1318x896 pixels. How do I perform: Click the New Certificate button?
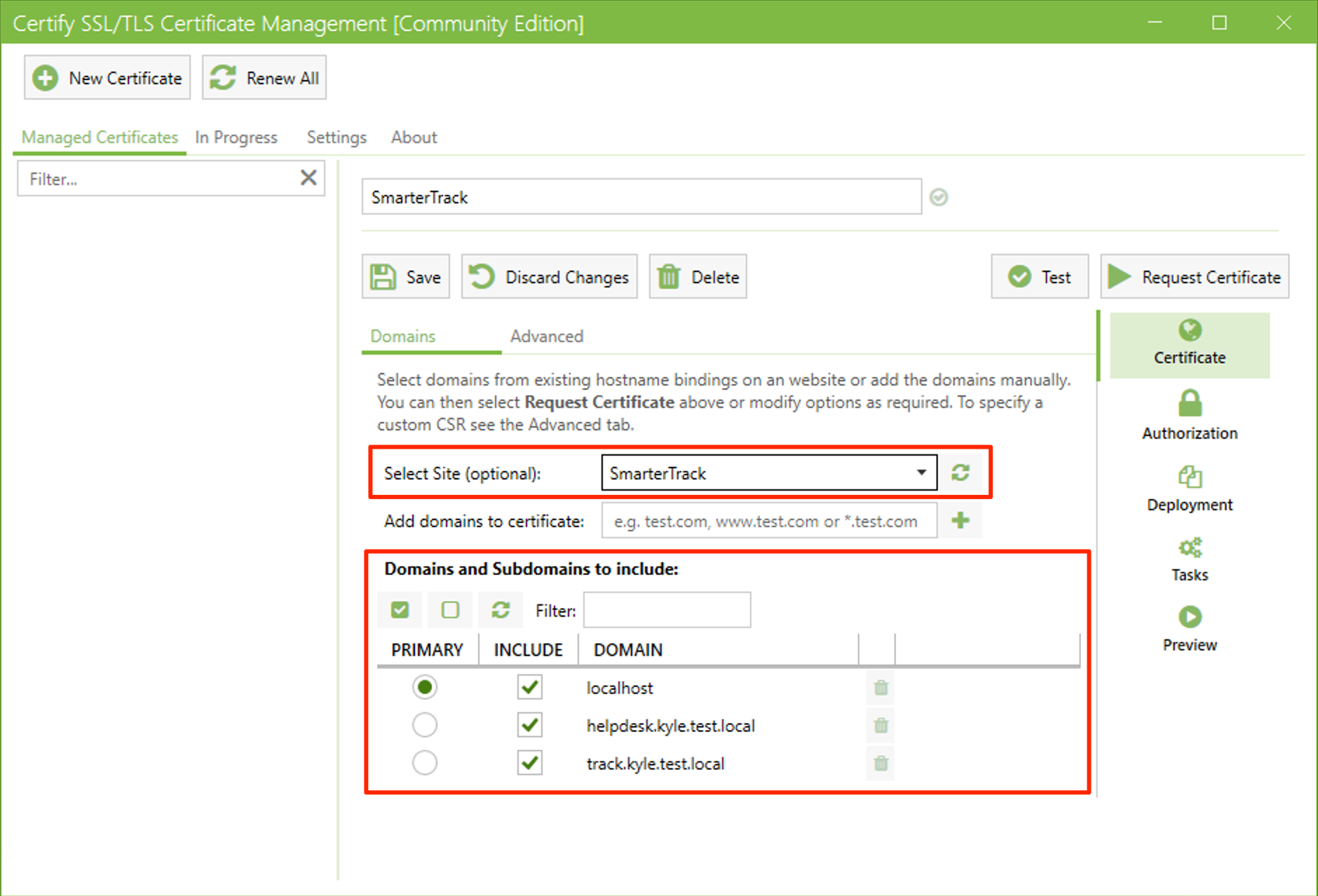107,78
